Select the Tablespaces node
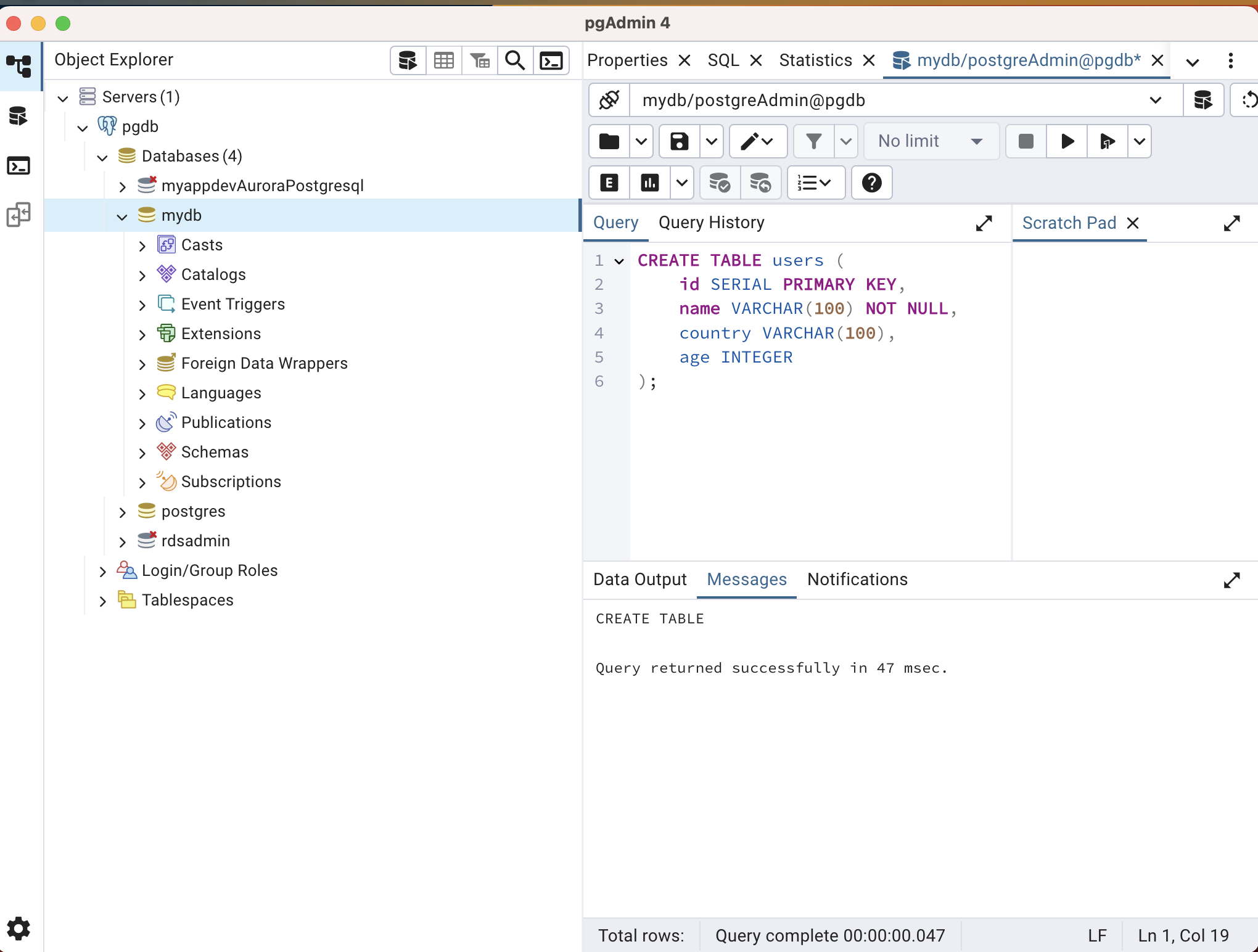This screenshot has height=952, width=1258. [187, 601]
